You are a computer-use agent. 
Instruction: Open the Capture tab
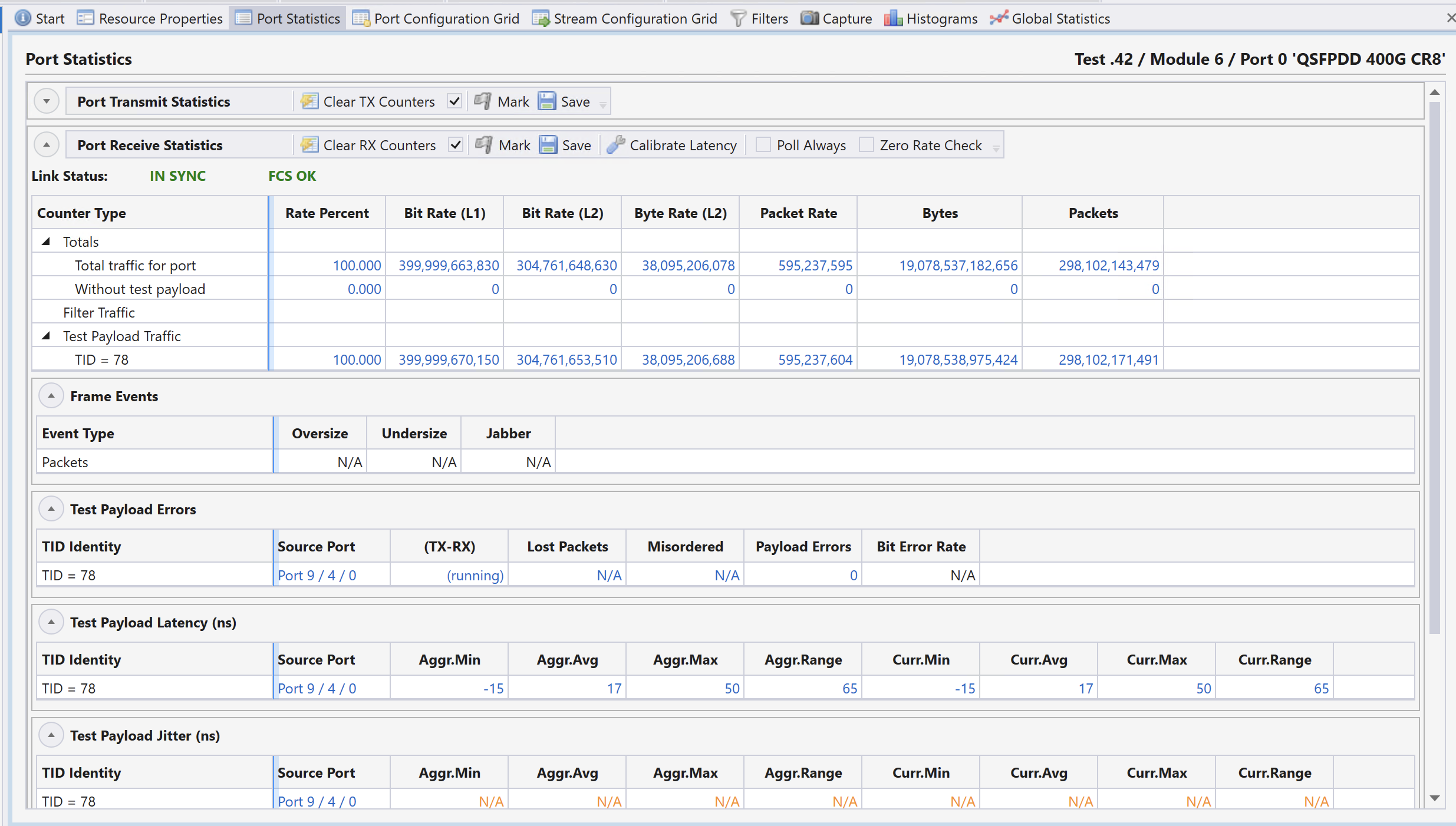836,18
